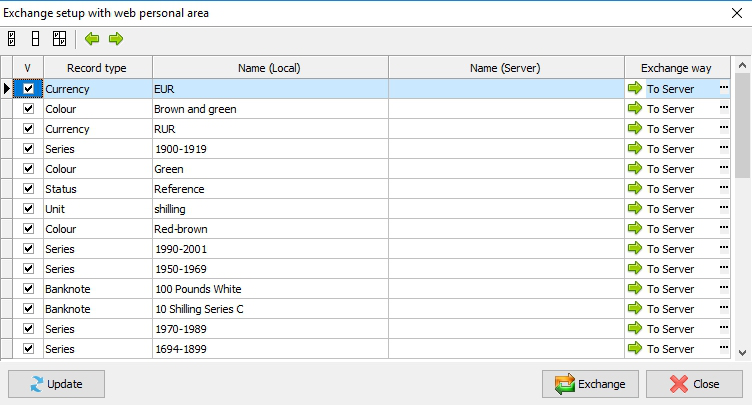752x405 pixels.
Task: Open exchange way ellipsis for Reference row
Action: coord(724,189)
